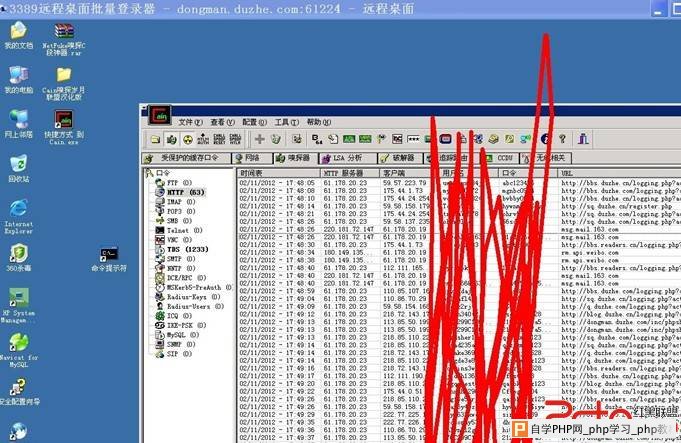Image resolution: width=681 pixels, height=443 pixels.
Task: Toggle the APR radiation icon in toolbar
Action: click(x=188, y=139)
